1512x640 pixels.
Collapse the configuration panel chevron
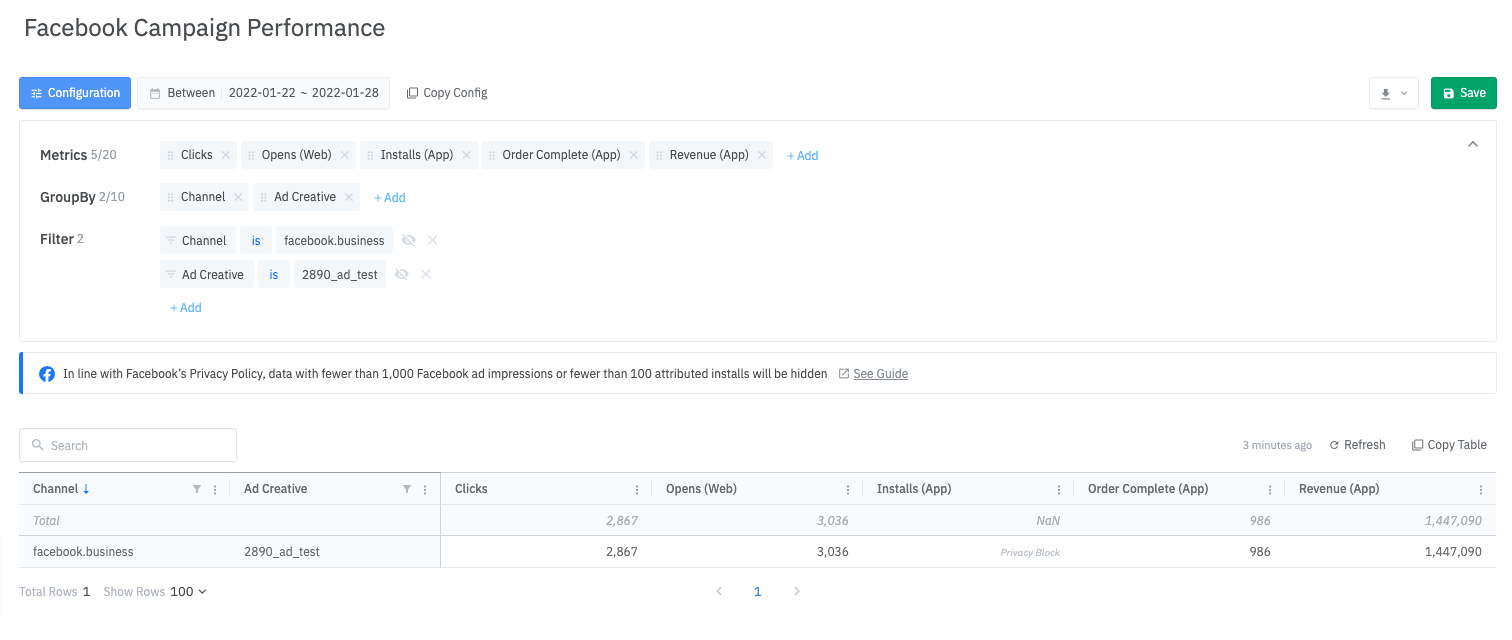[1472, 144]
